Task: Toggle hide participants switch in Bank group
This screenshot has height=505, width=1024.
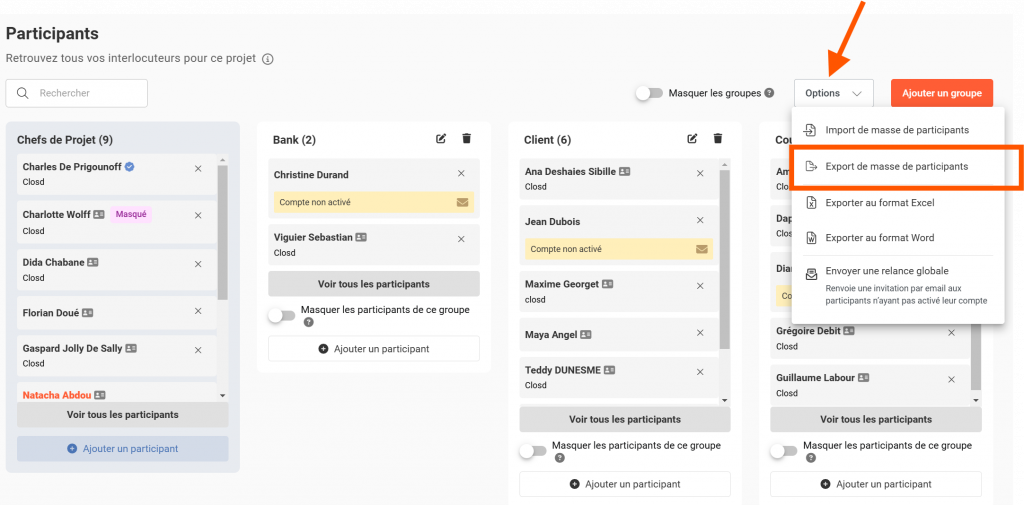Action: click(x=281, y=315)
